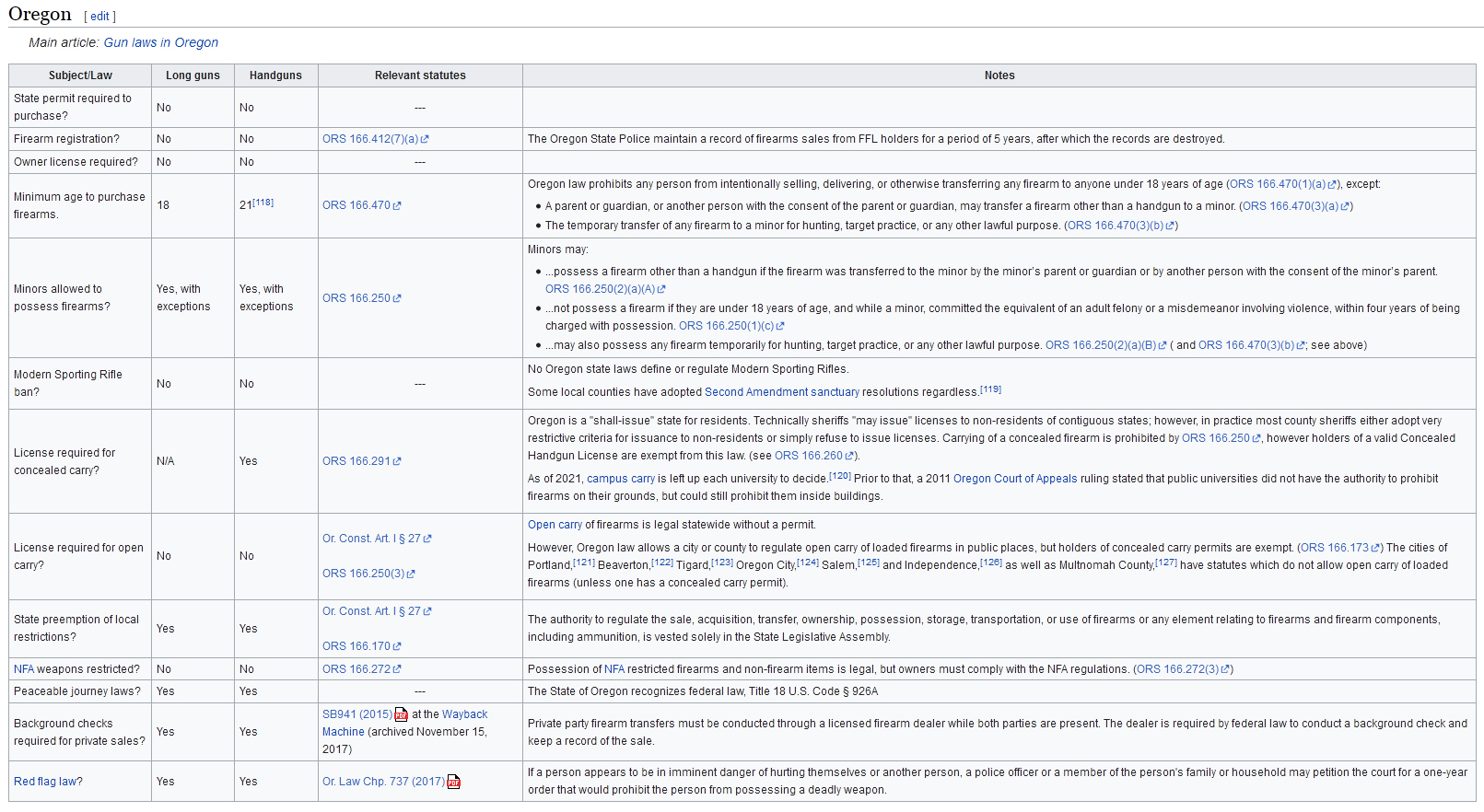Jump to footnote 118 beside handgun age 21
The height and width of the screenshot is (812, 1484).
[x=263, y=203]
